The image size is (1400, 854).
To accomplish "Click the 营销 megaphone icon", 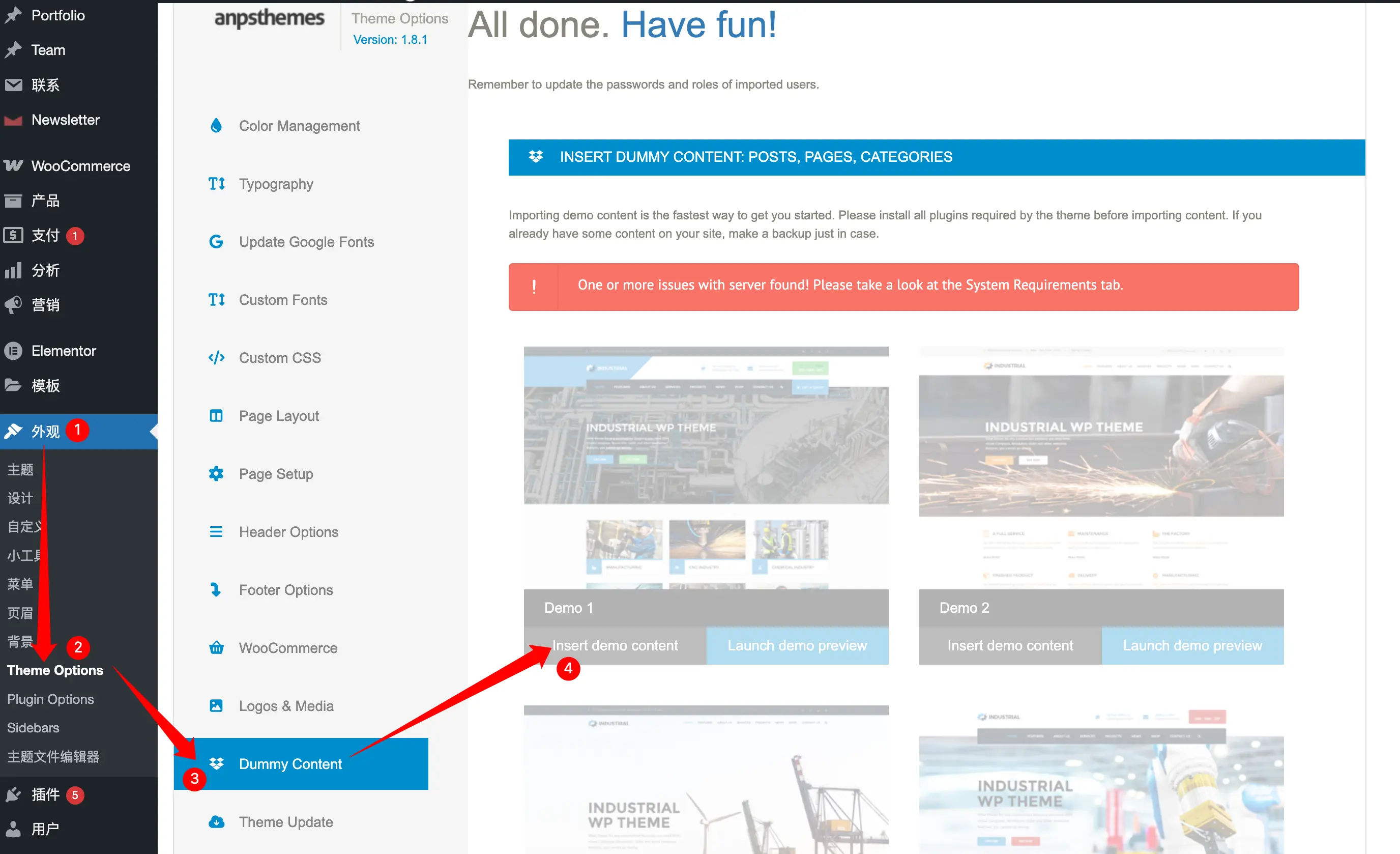I will [x=13, y=305].
